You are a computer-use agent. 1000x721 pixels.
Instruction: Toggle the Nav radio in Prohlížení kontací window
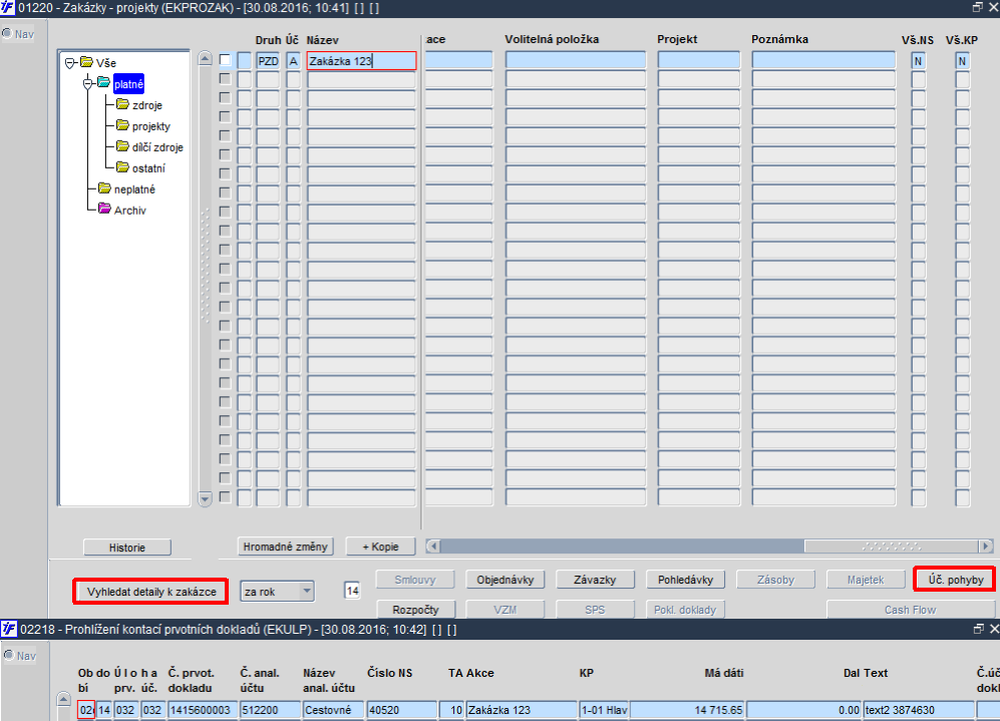coord(8,655)
